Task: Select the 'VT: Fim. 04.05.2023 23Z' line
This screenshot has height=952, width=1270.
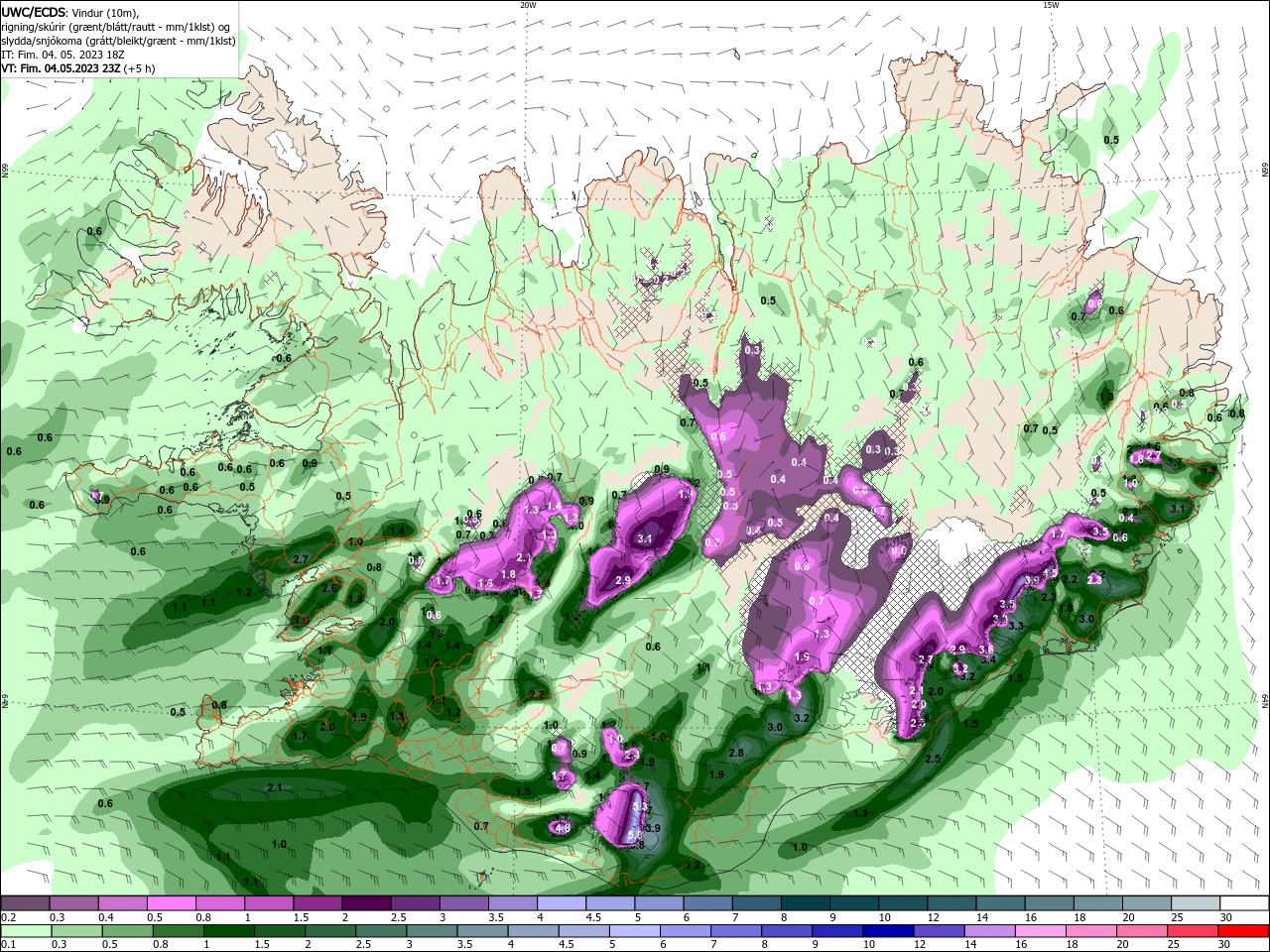Action: coord(62,68)
